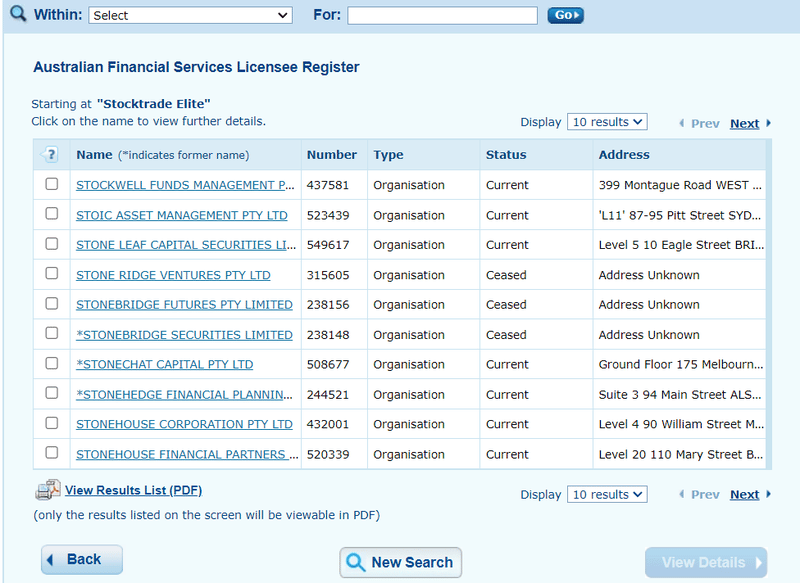Click licence number 432001
Image resolution: width=800 pixels, height=583 pixels.
coord(328,424)
